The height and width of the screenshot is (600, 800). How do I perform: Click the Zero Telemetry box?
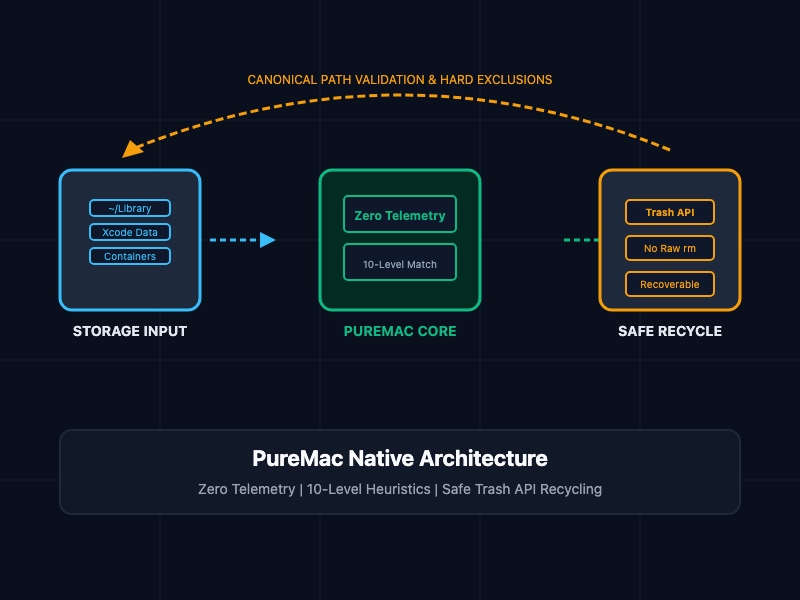point(400,214)
